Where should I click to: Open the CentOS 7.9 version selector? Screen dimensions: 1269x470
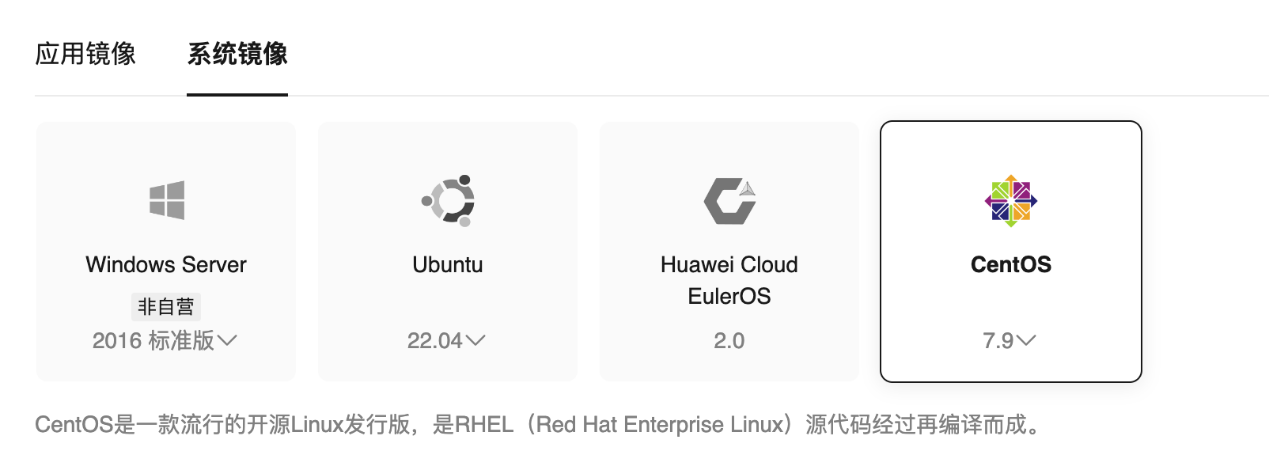pos(1010,341)
